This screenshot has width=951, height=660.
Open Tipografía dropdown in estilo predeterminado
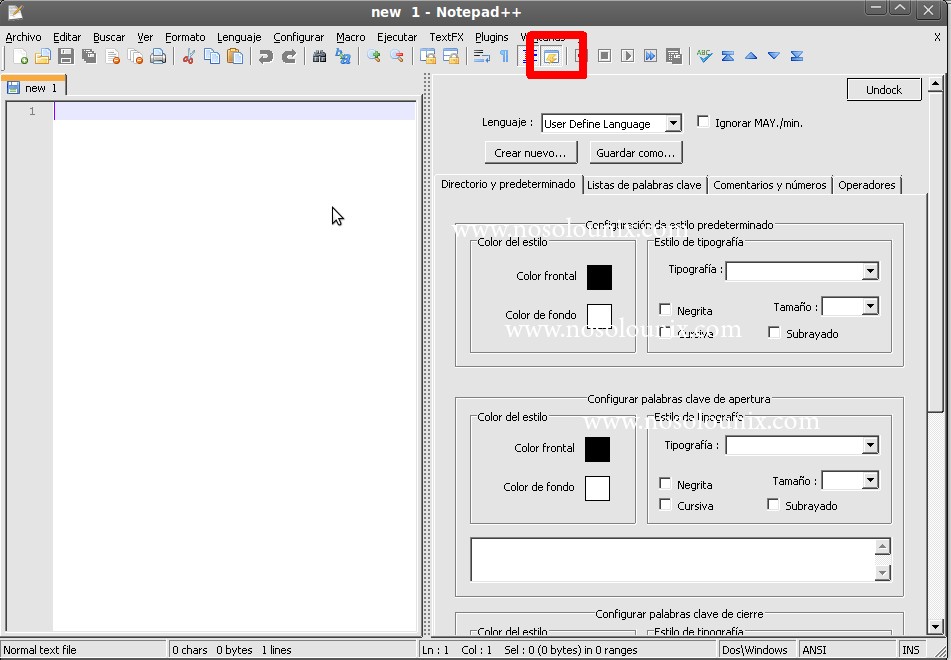point(870,271)
